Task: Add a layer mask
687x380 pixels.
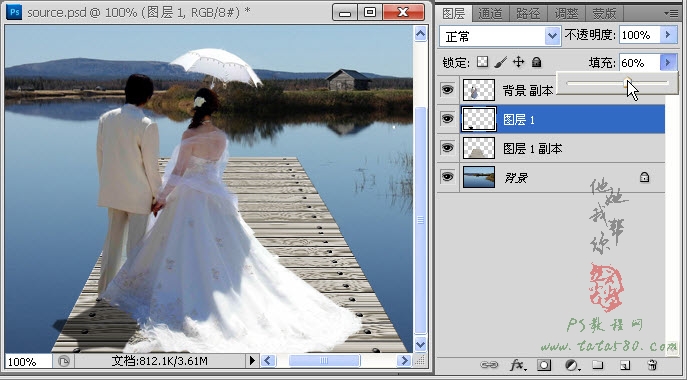Action: click(x=544, y=365)
